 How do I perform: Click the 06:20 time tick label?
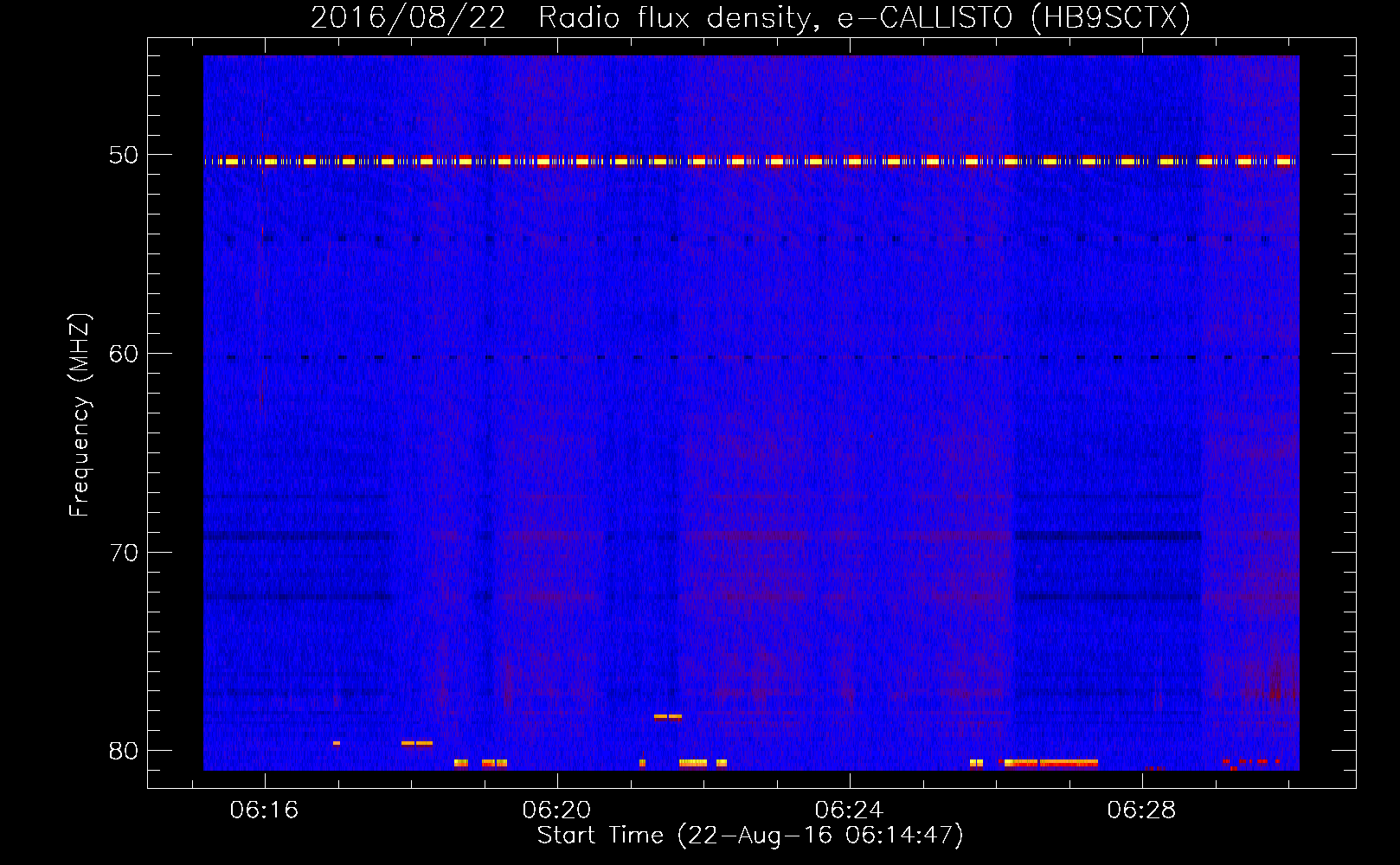pyautogui.click(x=556, y=811)
